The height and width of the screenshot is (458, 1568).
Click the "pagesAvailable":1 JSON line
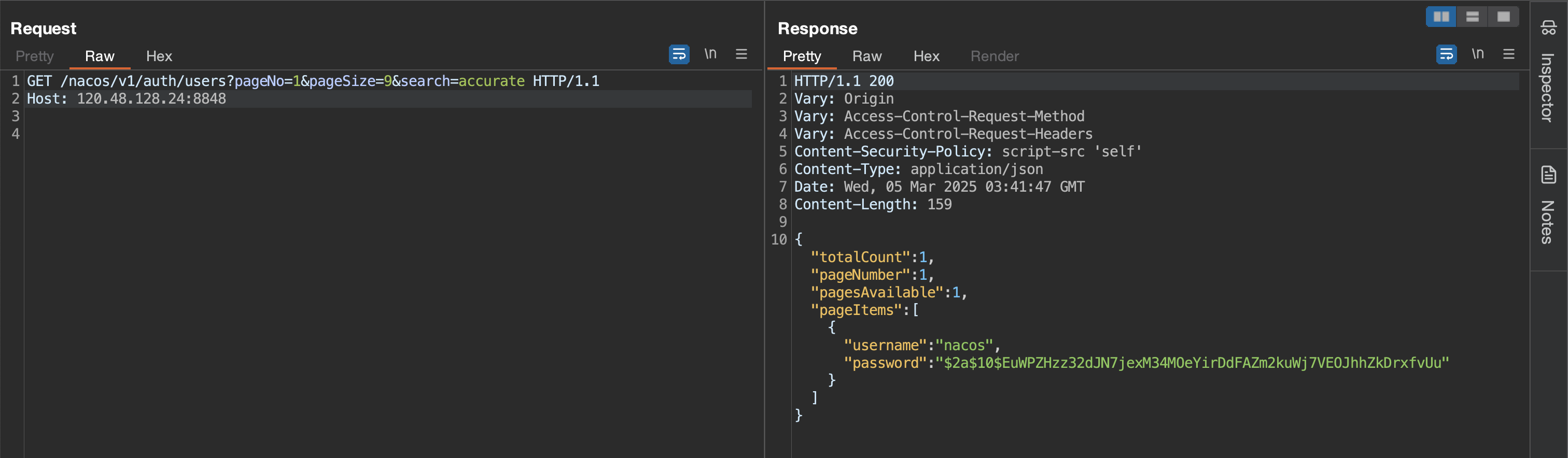(x=889, y=293)
